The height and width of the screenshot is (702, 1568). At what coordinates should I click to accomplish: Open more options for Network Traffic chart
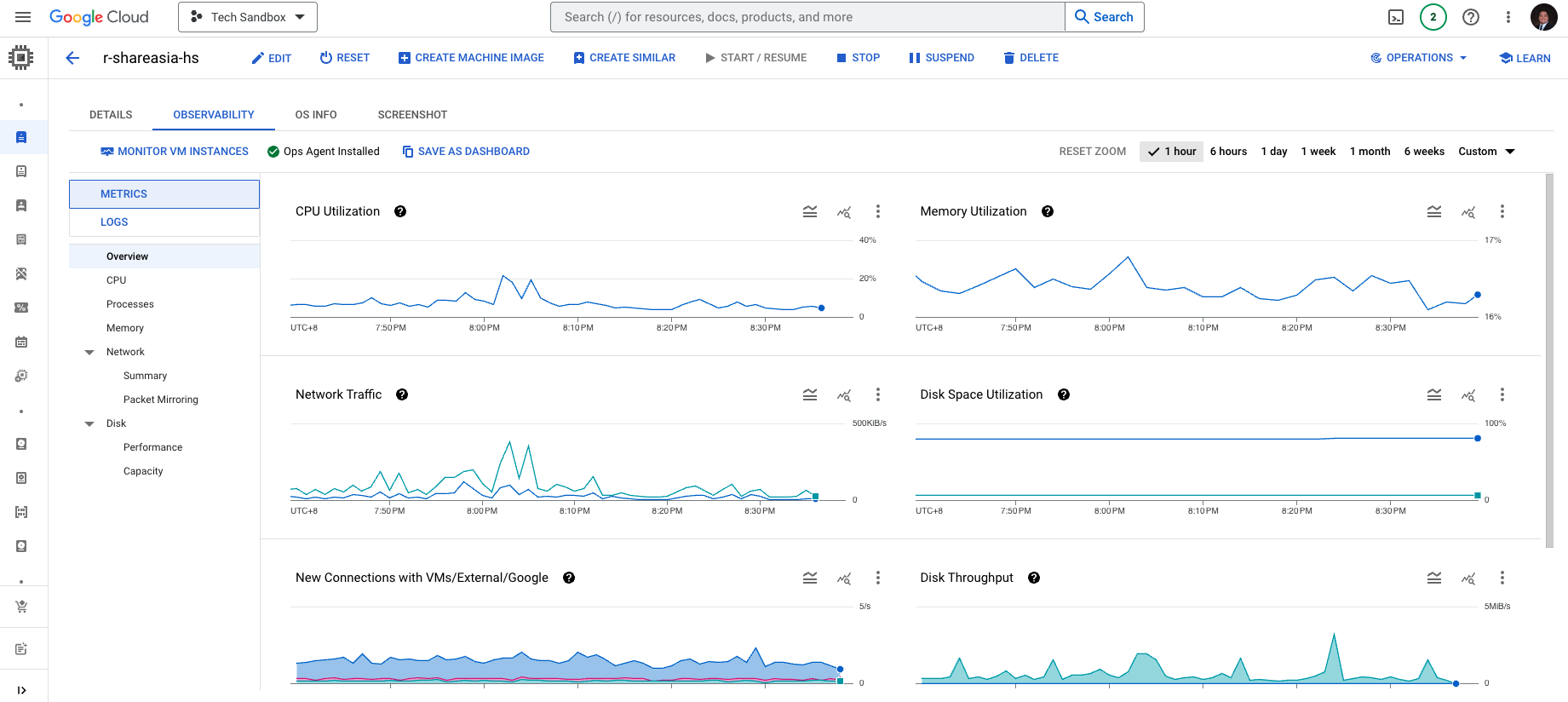coord(877,394)
